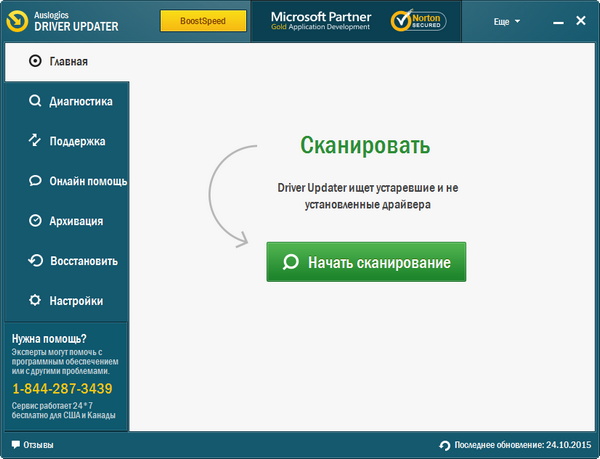Click the gear icon beside Настройки
The image size is (600, 459).
35,301
